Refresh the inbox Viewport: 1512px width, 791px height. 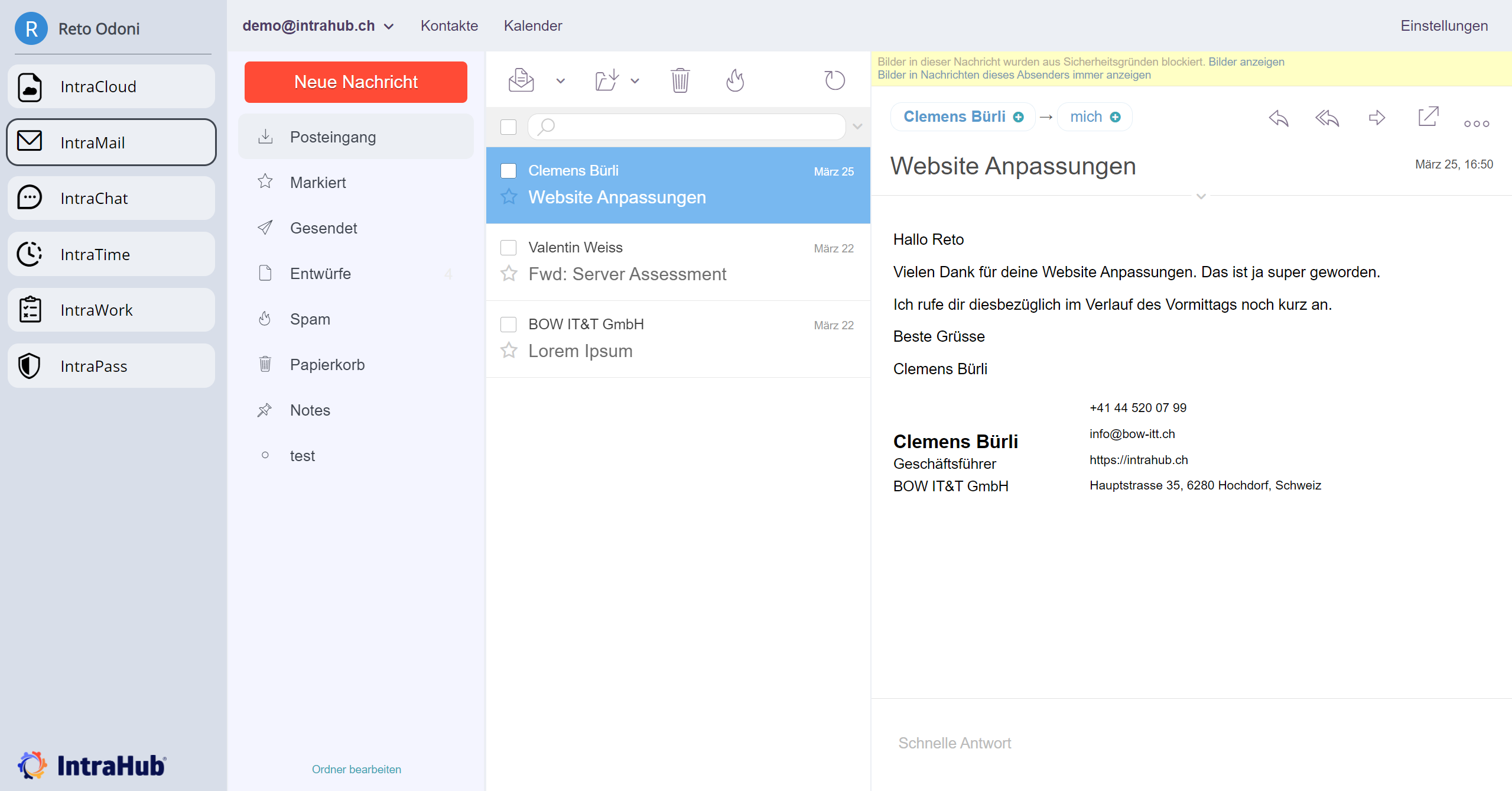(x=834, y=80)
